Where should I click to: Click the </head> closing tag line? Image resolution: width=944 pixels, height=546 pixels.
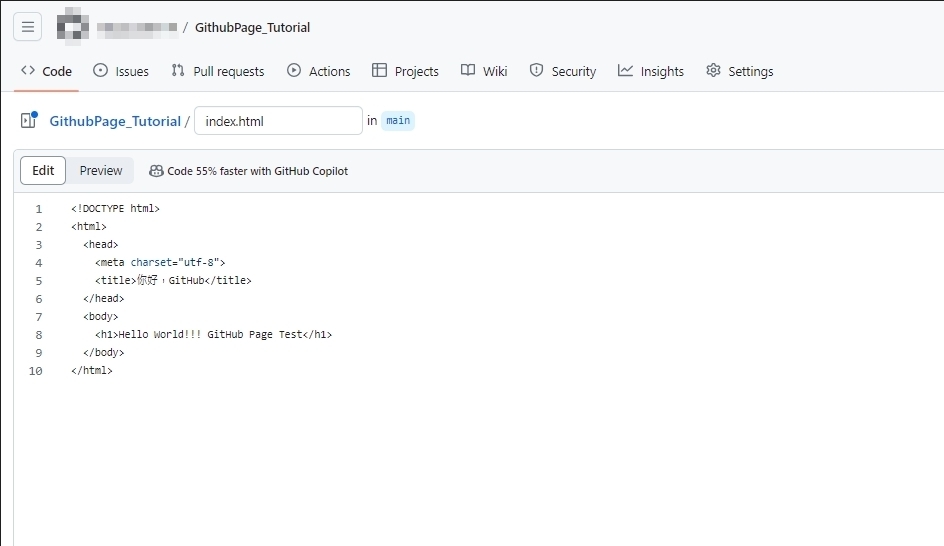104,299
